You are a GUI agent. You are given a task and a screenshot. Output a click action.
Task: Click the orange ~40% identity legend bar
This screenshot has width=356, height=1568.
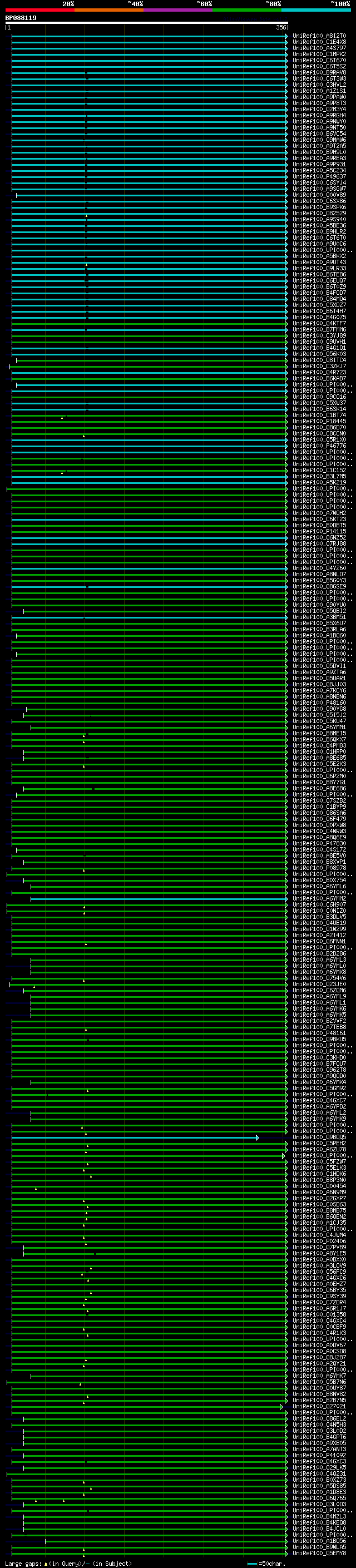109,10
